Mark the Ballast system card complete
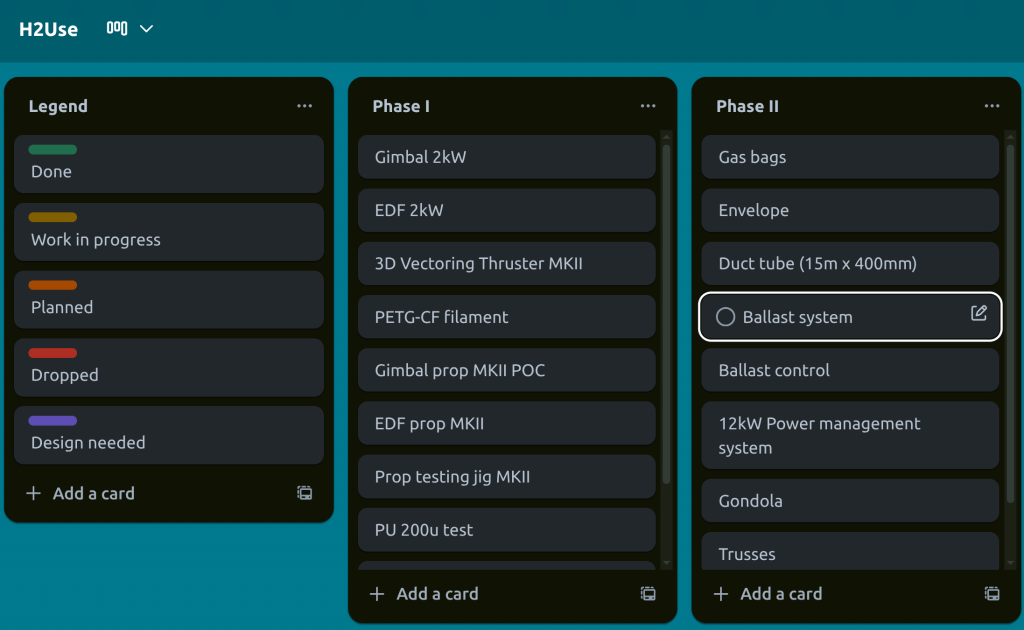 pos(726,317)
